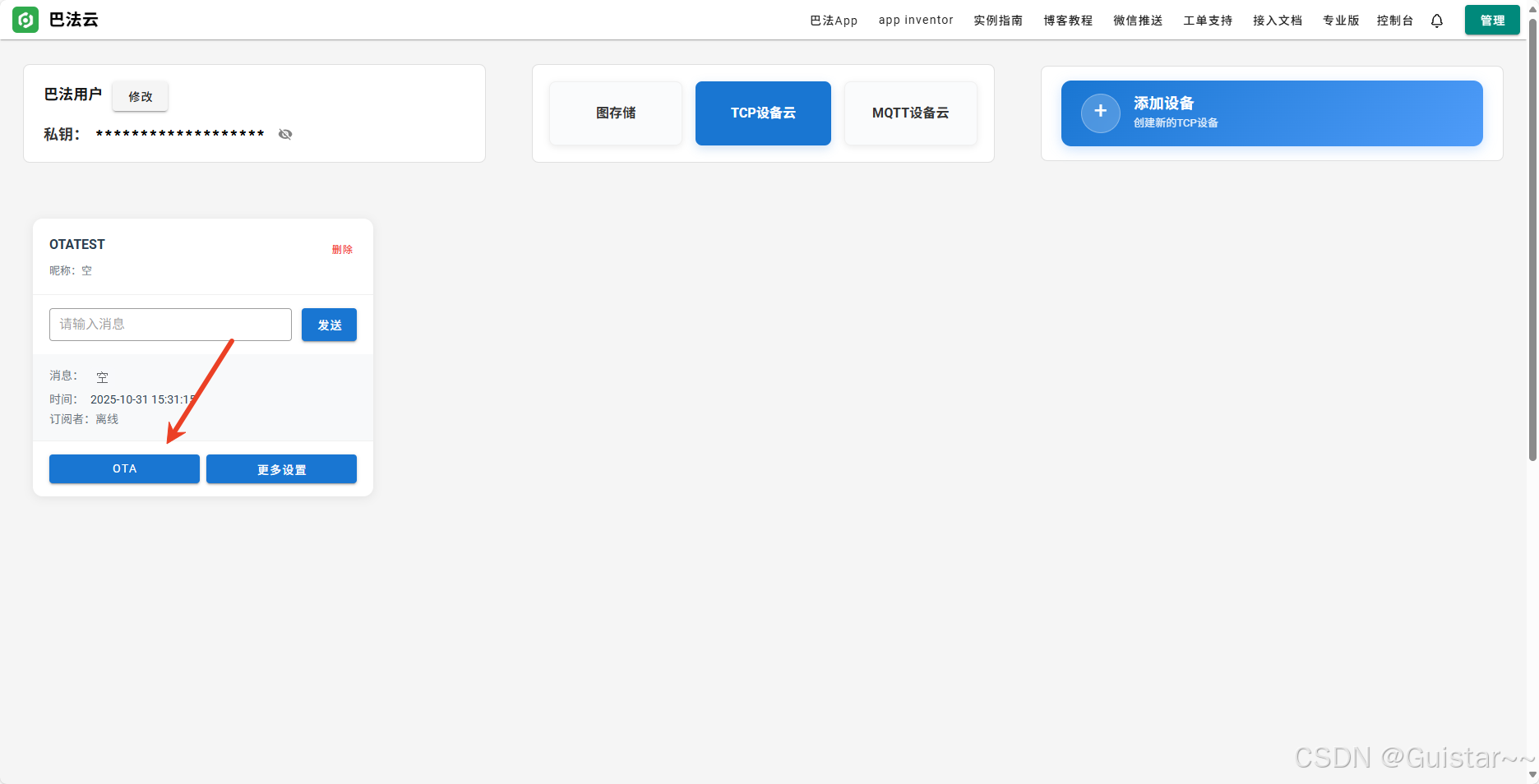Click the 发送 button
This screenshot has width=1539, height=784.
(329, 325)
